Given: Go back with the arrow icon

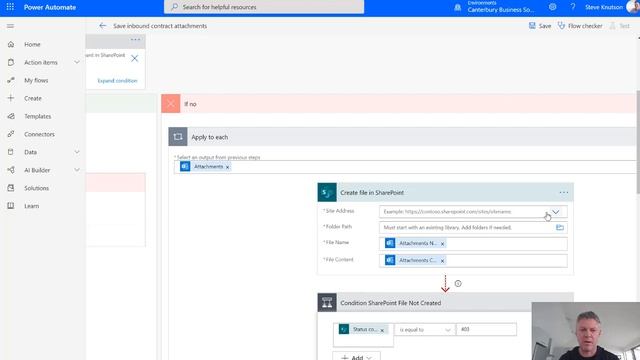Looking at the screenshot, I should (x=102, y=26).
